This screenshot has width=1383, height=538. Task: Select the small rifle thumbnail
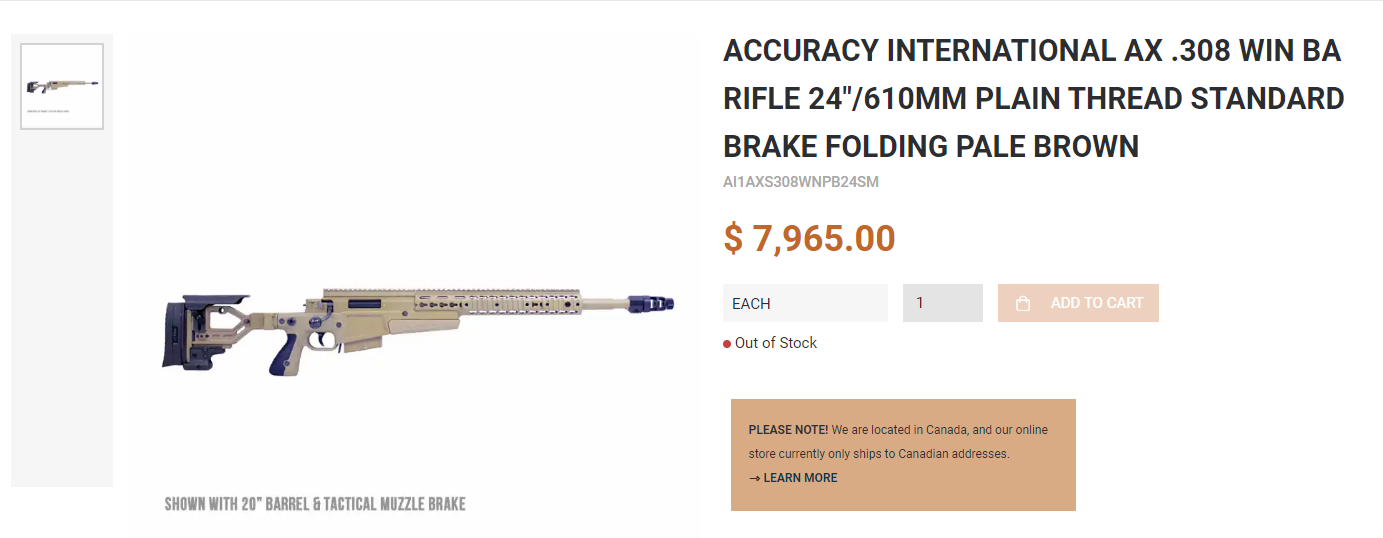(62, 87)
